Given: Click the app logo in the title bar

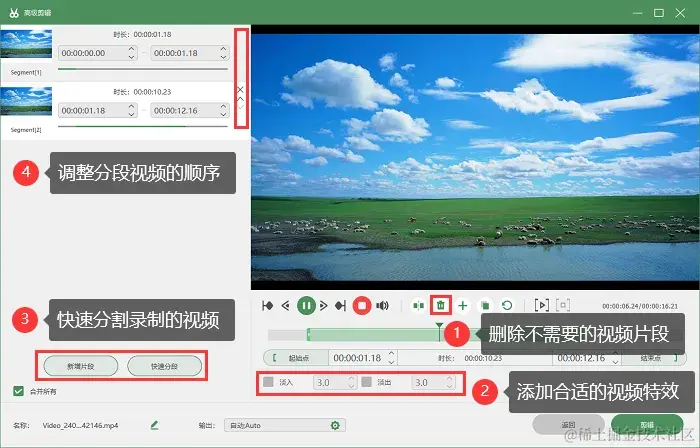Looking at the screenshot, I should click(14, 13).
